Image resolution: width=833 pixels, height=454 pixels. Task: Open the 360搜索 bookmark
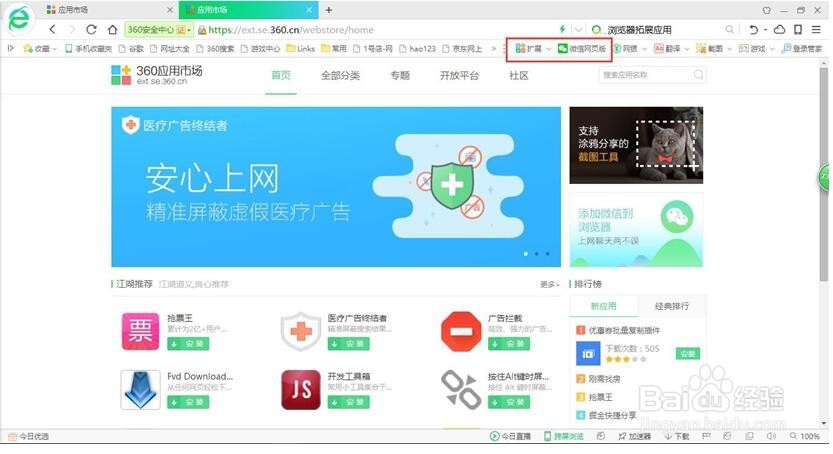click(215, 48)
